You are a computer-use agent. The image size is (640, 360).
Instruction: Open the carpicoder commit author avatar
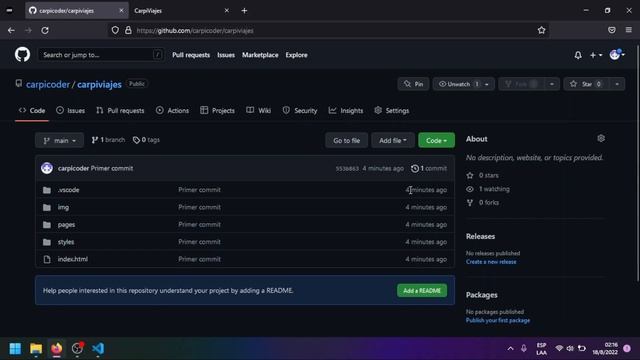[47, 168]
